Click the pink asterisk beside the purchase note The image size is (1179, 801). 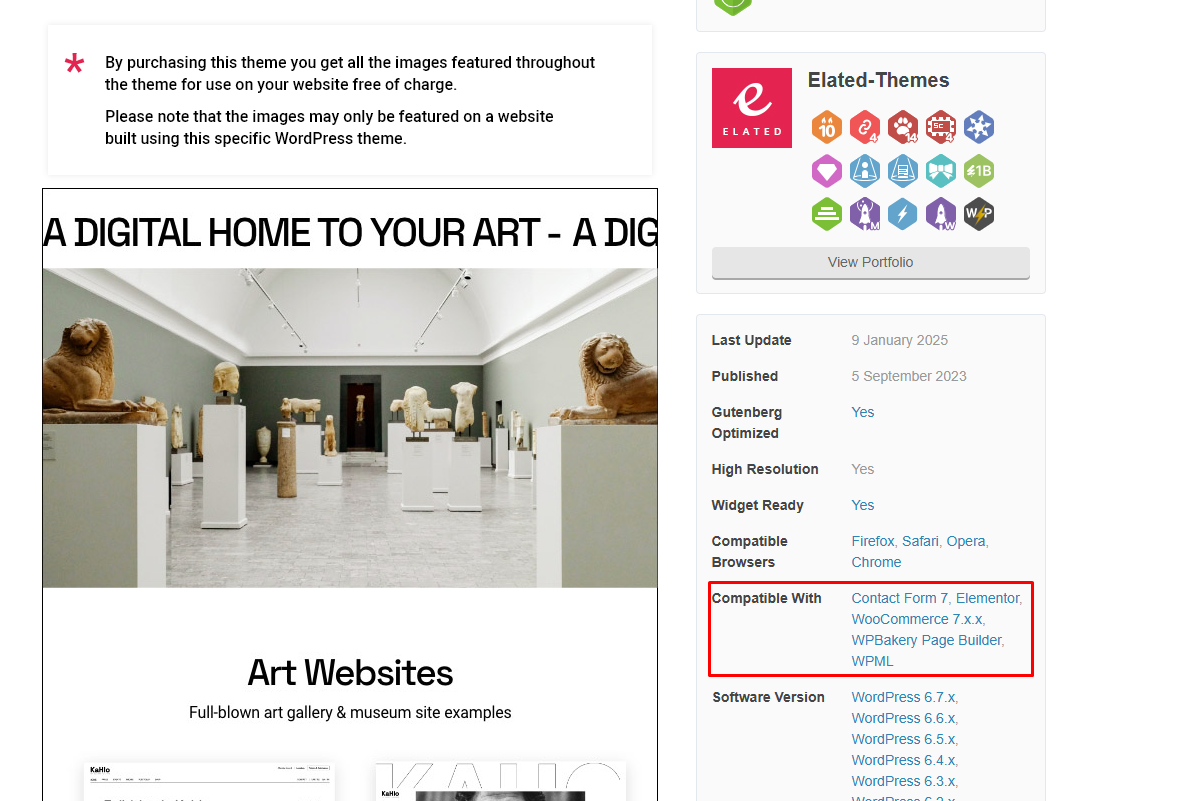(x=74, y=63)
